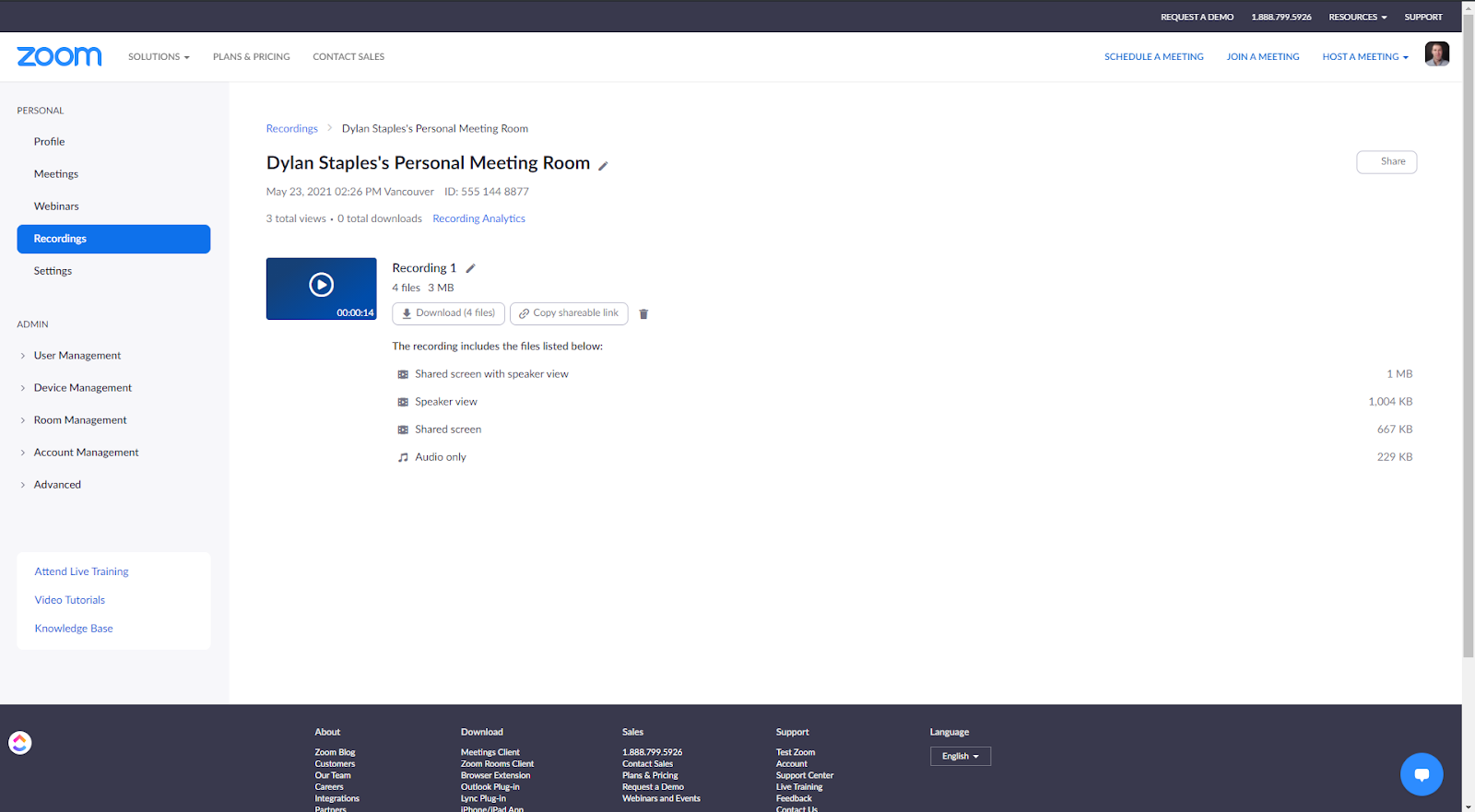This screenshot has height=812, width=1475.
Task: Open the Resources dropdown
Action: click(1357, 17)
